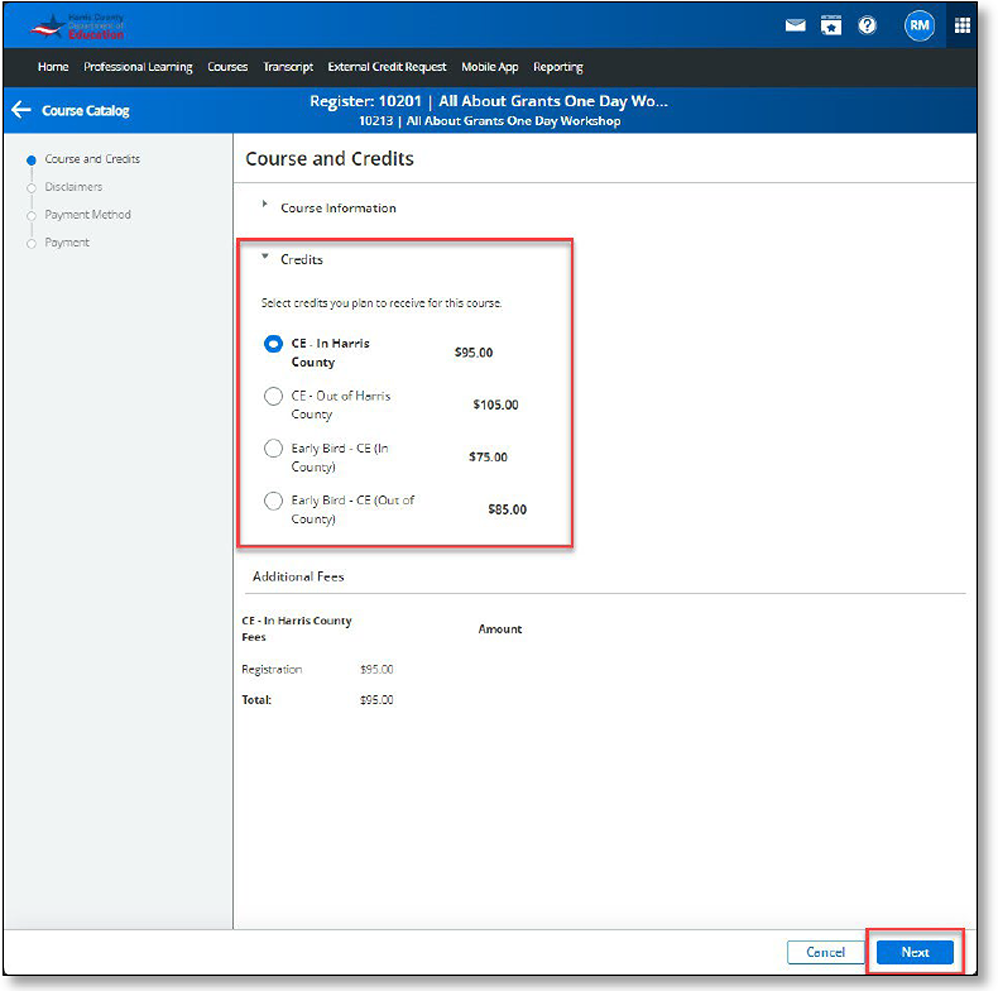This screenshot has width=999, height=991.
Task: Open the Transcript menu item
Action: coord(288,67)
